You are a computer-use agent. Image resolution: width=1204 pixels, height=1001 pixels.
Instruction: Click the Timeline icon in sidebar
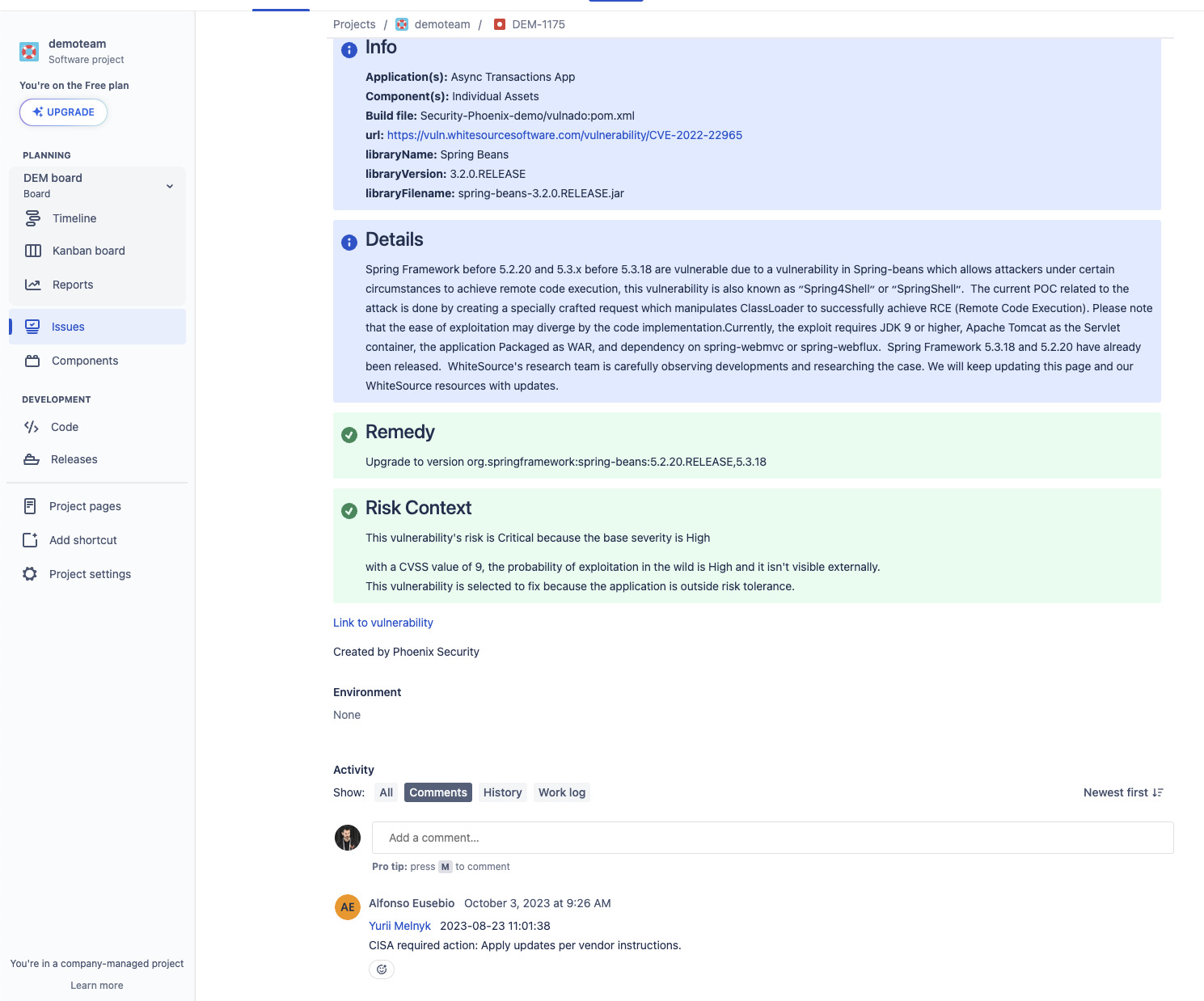(33, 218)
